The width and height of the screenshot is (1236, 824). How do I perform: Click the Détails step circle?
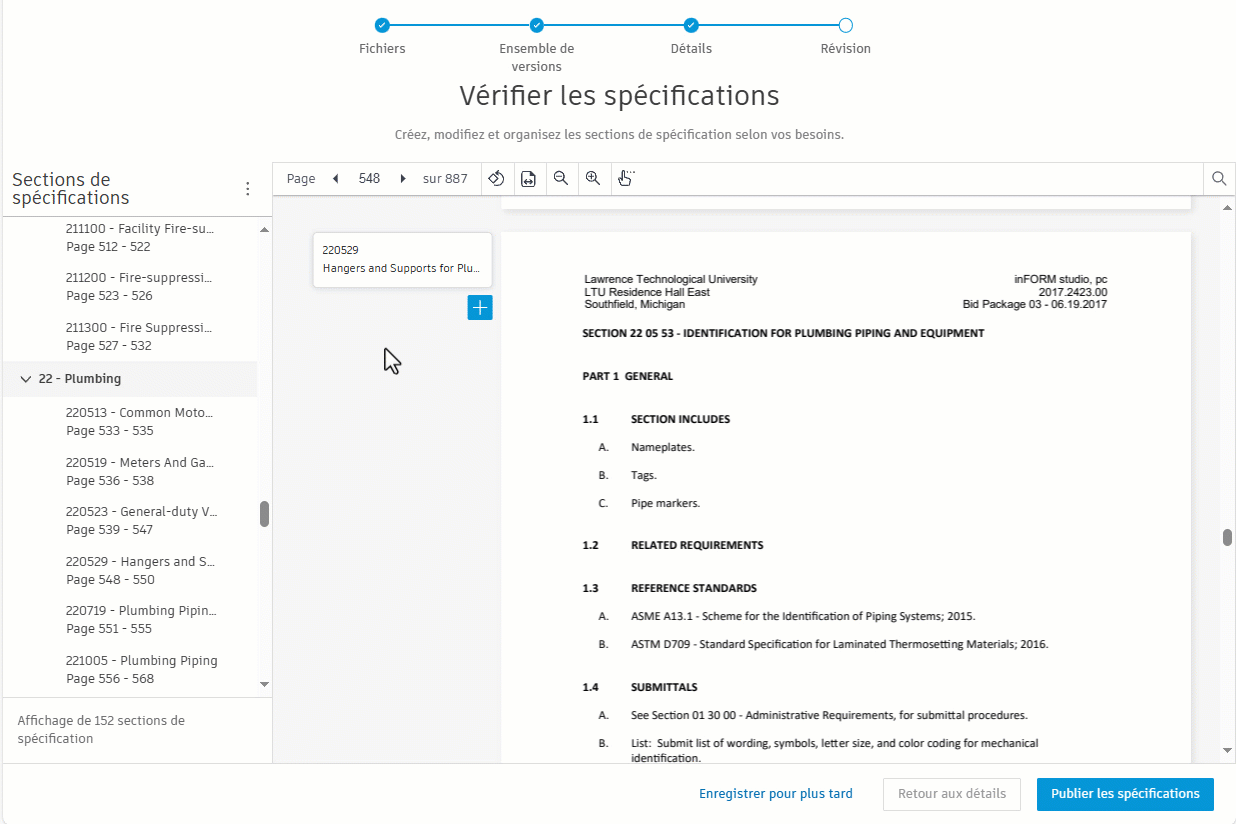pyautogui.click(x=691, y=25)
